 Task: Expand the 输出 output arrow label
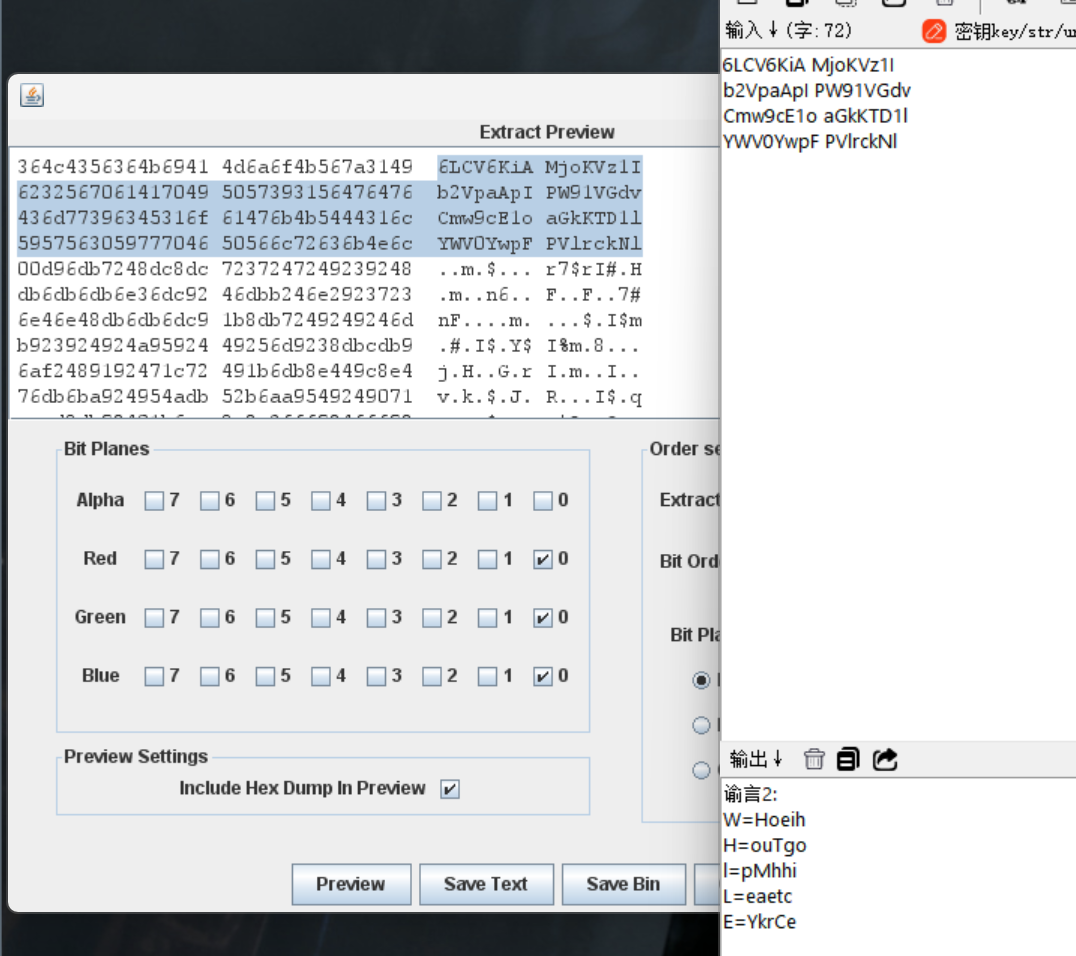757,759
